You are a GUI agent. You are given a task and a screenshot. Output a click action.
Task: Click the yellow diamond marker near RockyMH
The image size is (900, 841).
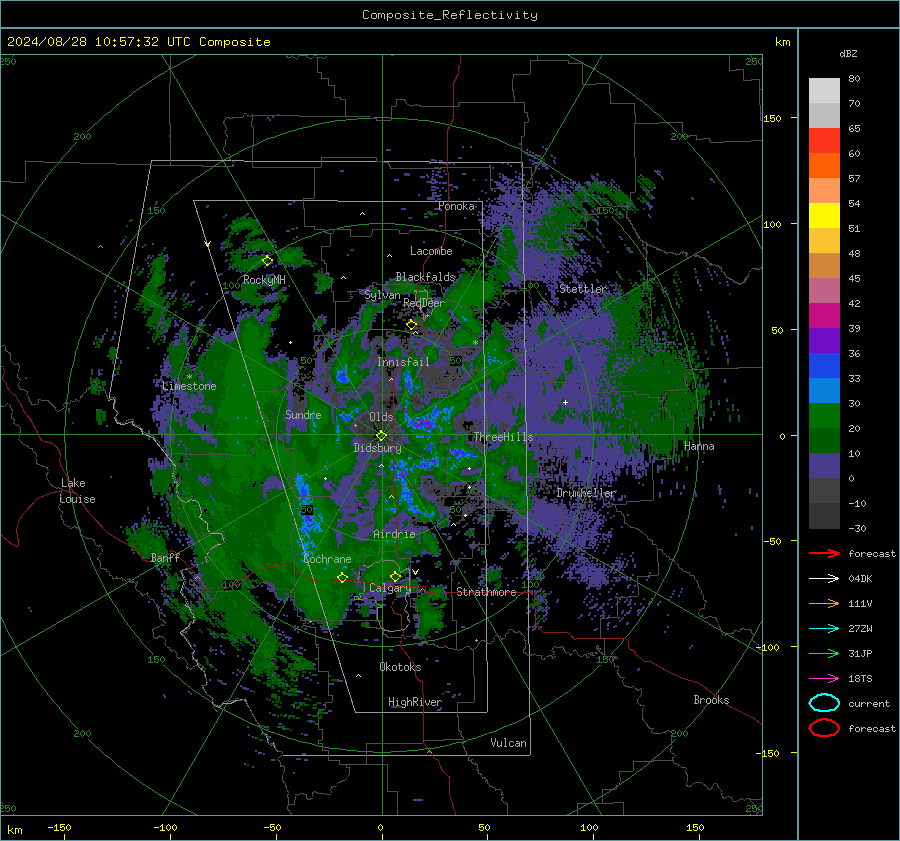pyautogui.click(x=267, y=261)
